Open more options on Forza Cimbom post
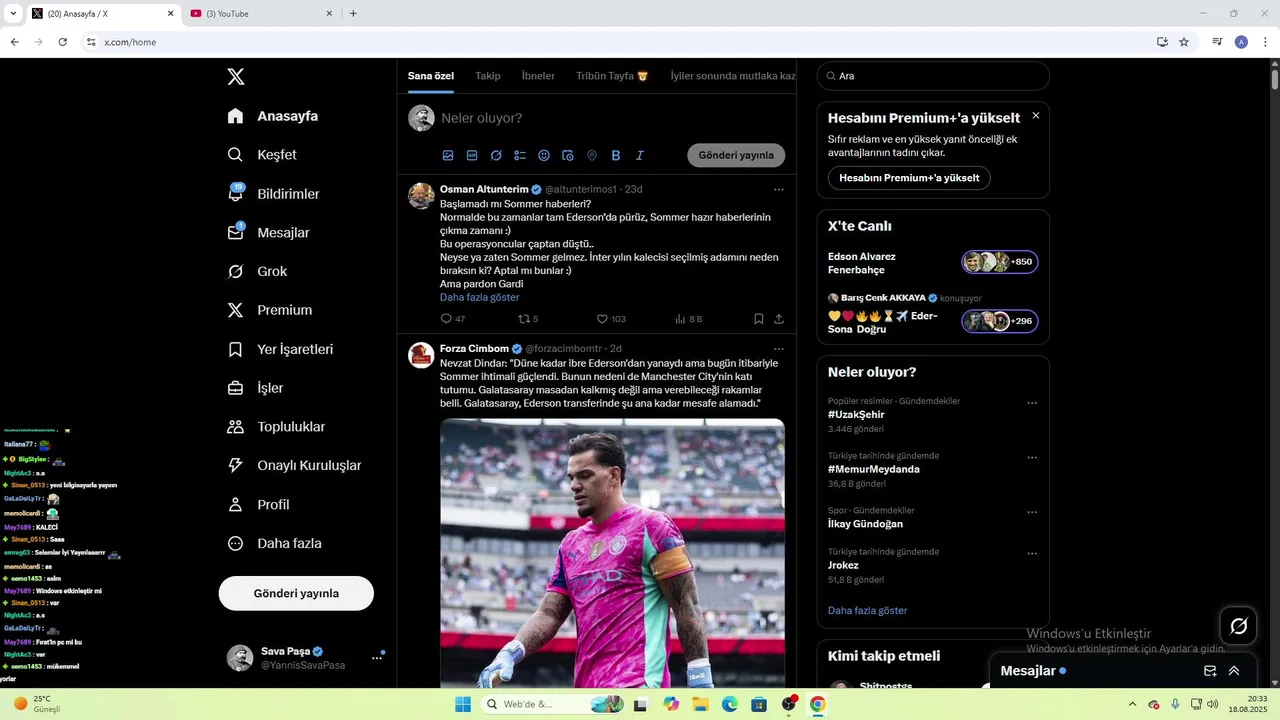 click(x=779, y=349)
